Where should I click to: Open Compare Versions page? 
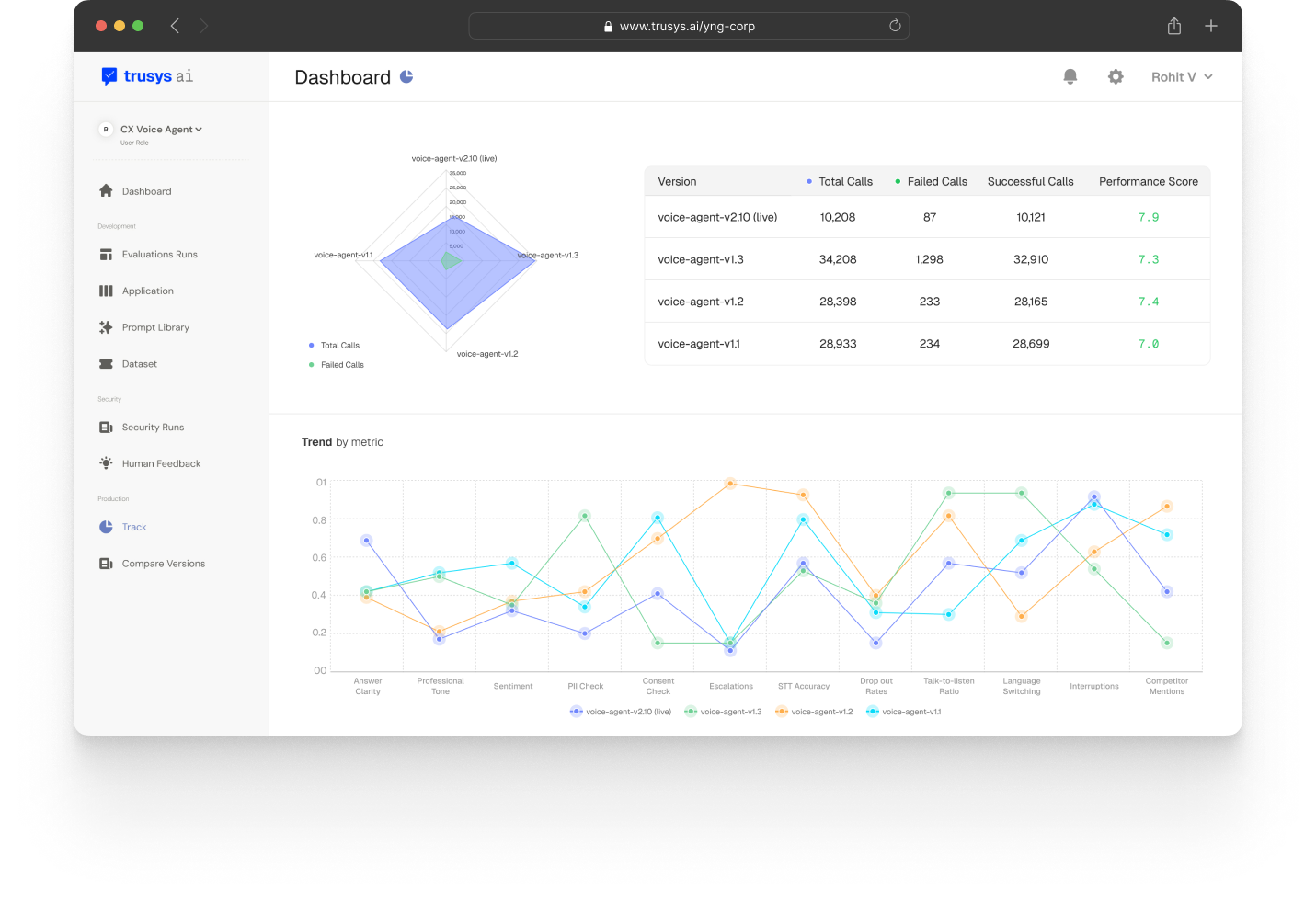153,564
